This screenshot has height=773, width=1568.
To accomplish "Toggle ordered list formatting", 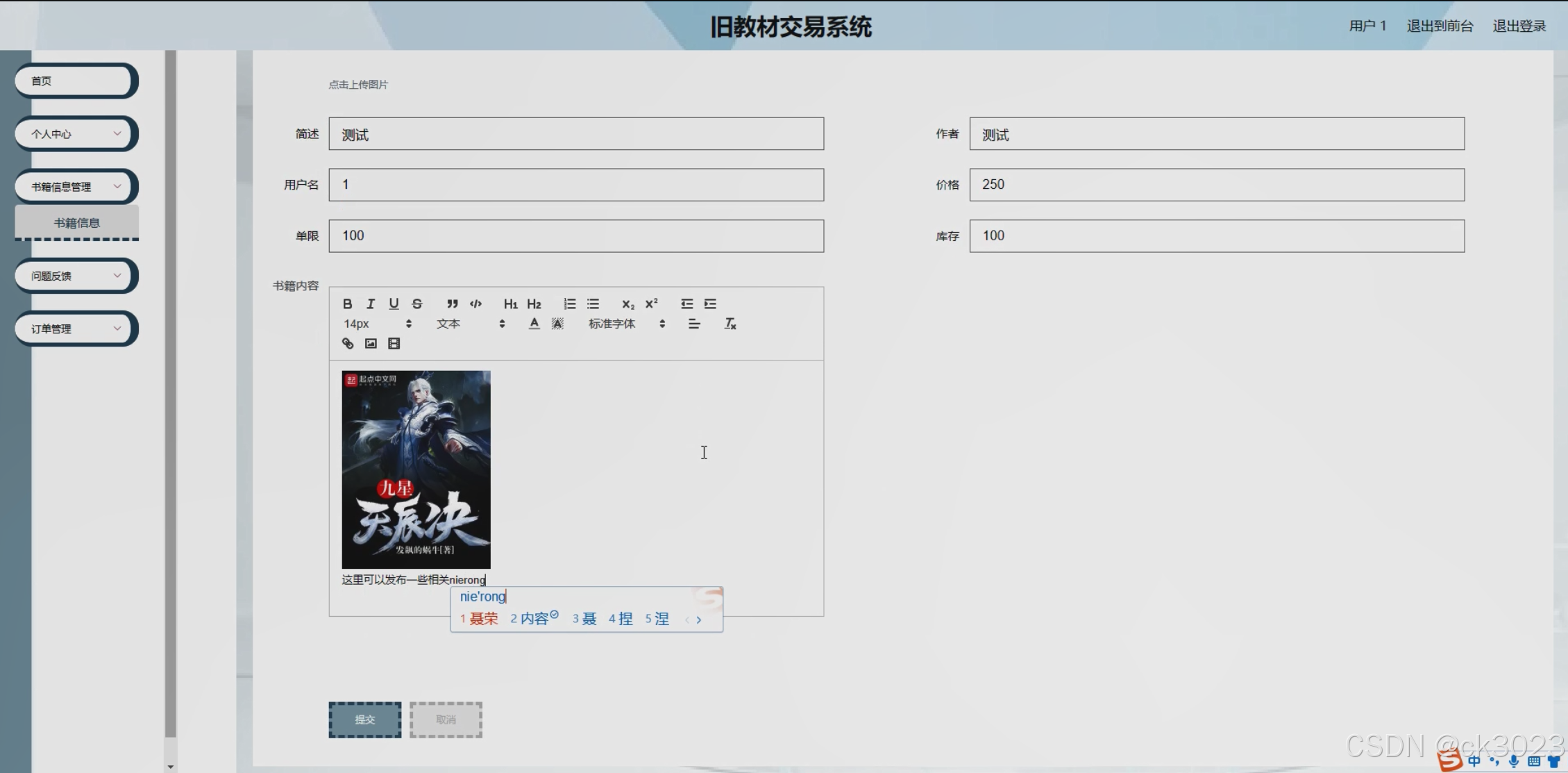I will (x=569, y=304).
